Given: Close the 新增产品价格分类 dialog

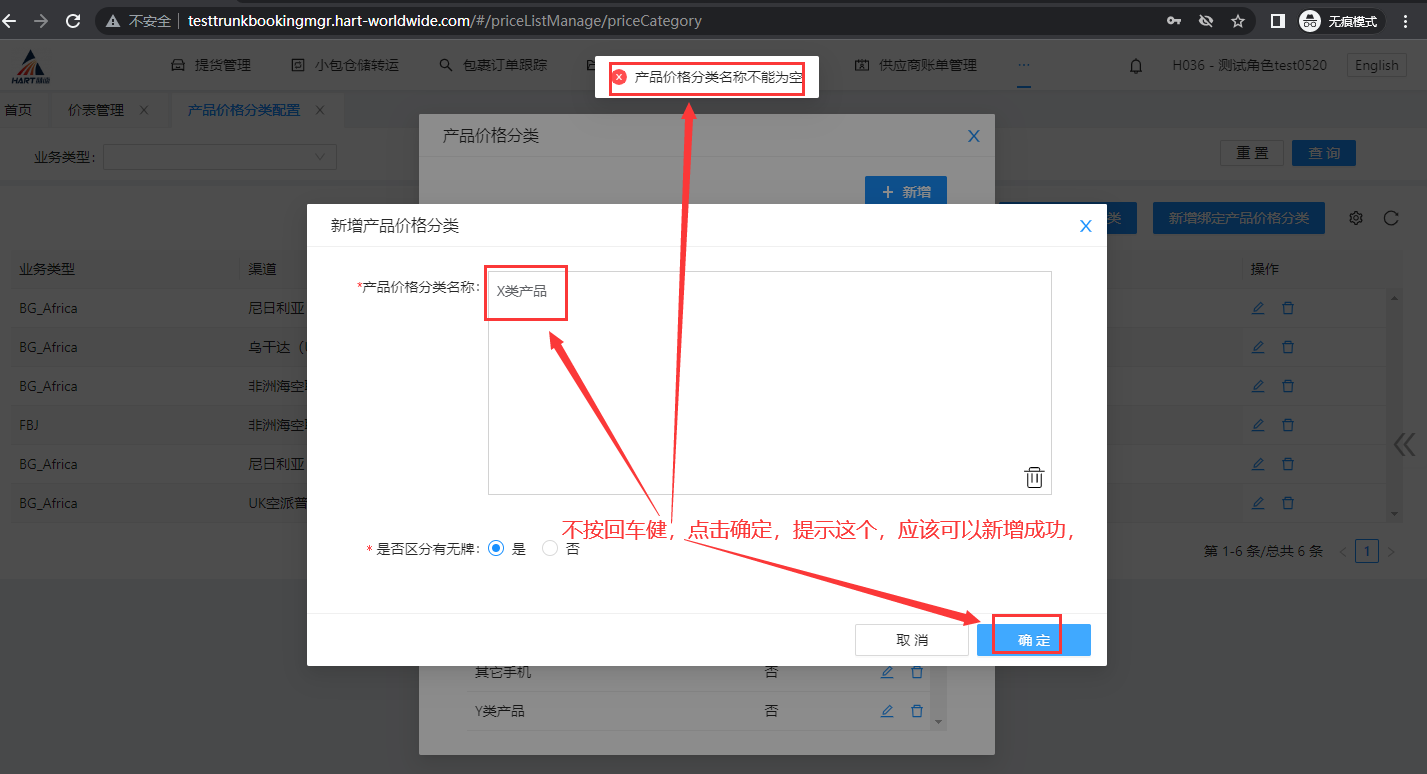Looking at the screenshot, I should click(x=1085, y=226).
